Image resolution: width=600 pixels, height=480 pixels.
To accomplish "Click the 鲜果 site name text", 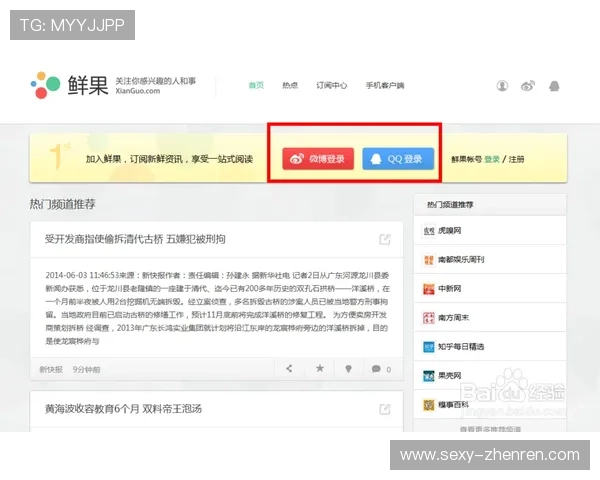I will tap(88, 85).
